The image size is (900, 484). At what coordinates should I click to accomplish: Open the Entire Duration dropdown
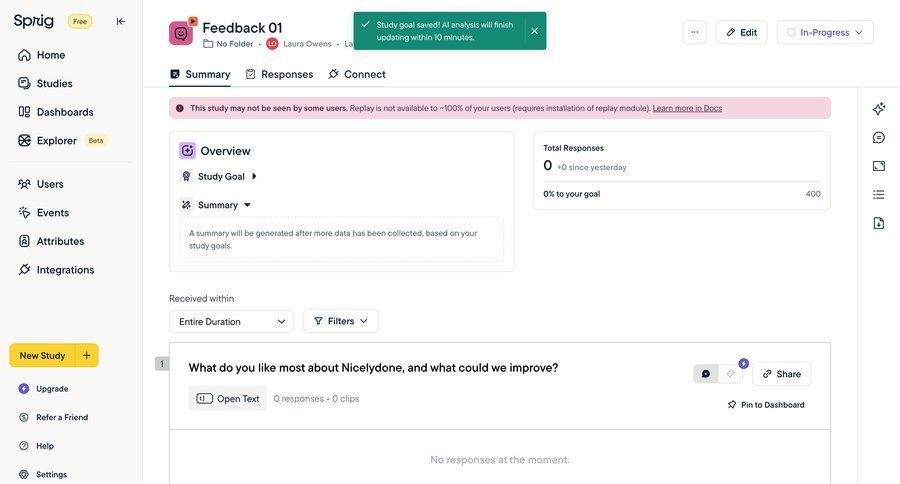click(231, 321)
